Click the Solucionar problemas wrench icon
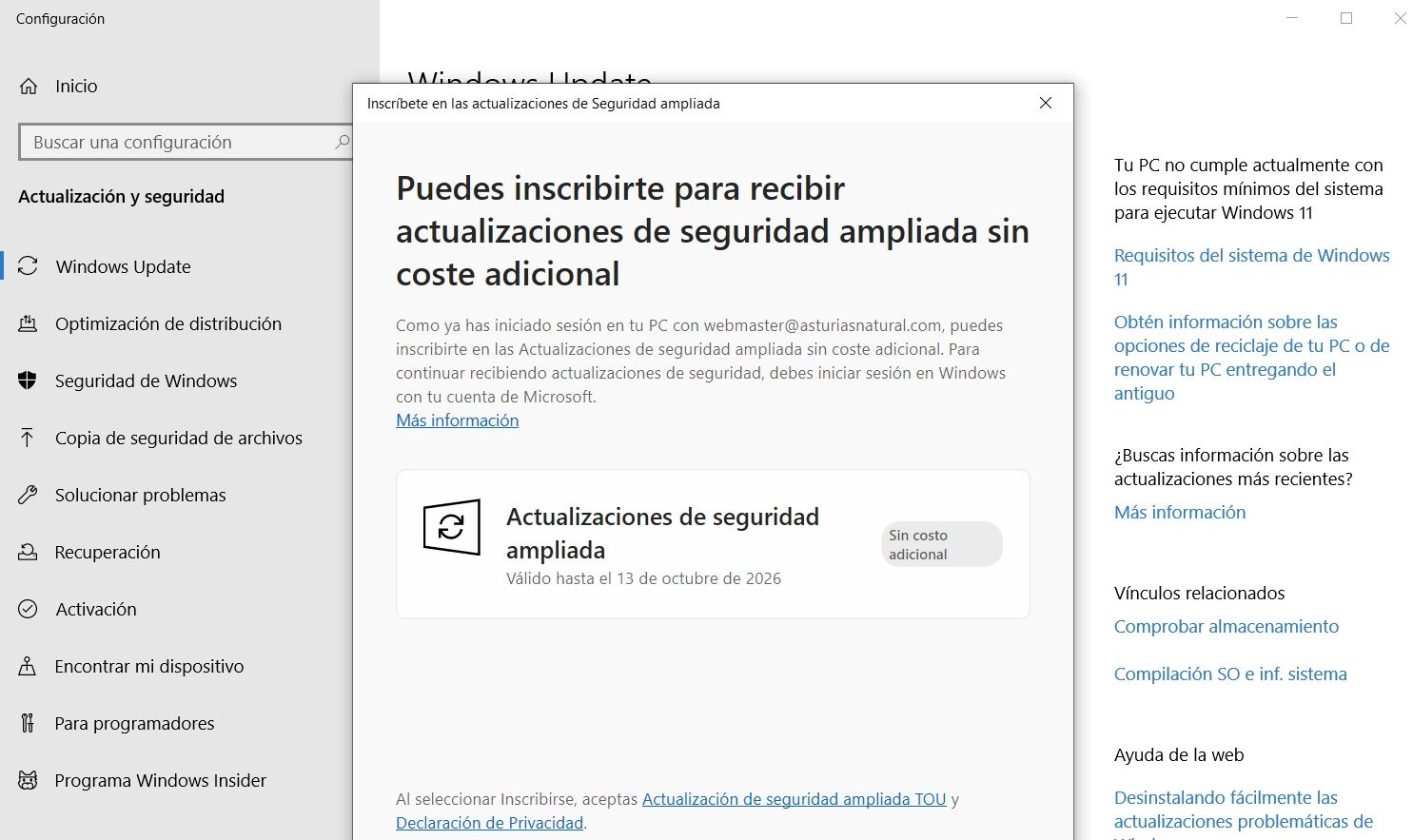1413x840 pixels. (28, 495)
